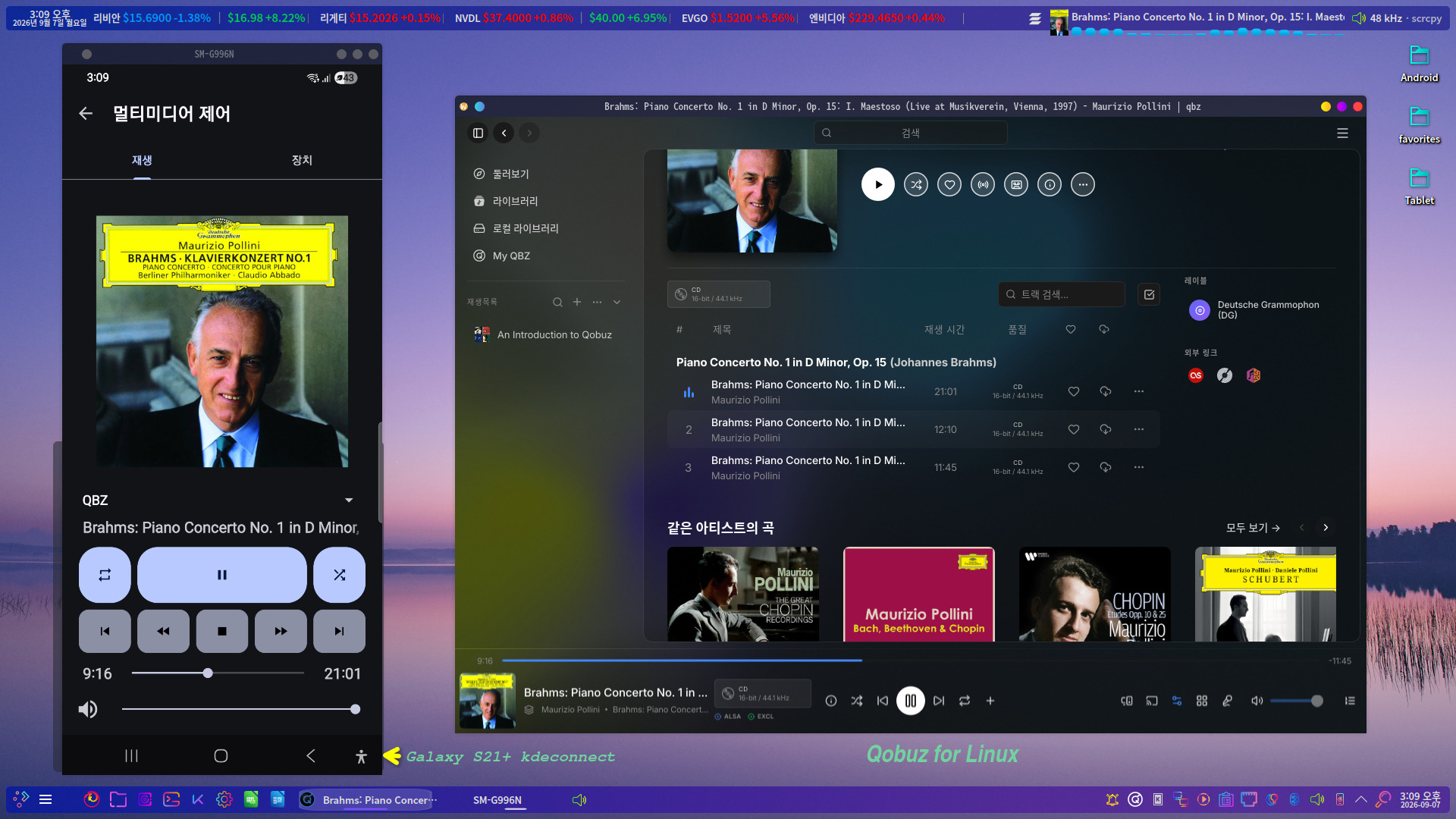Open more options for the 11:45 track

(x=1139, y=467)
